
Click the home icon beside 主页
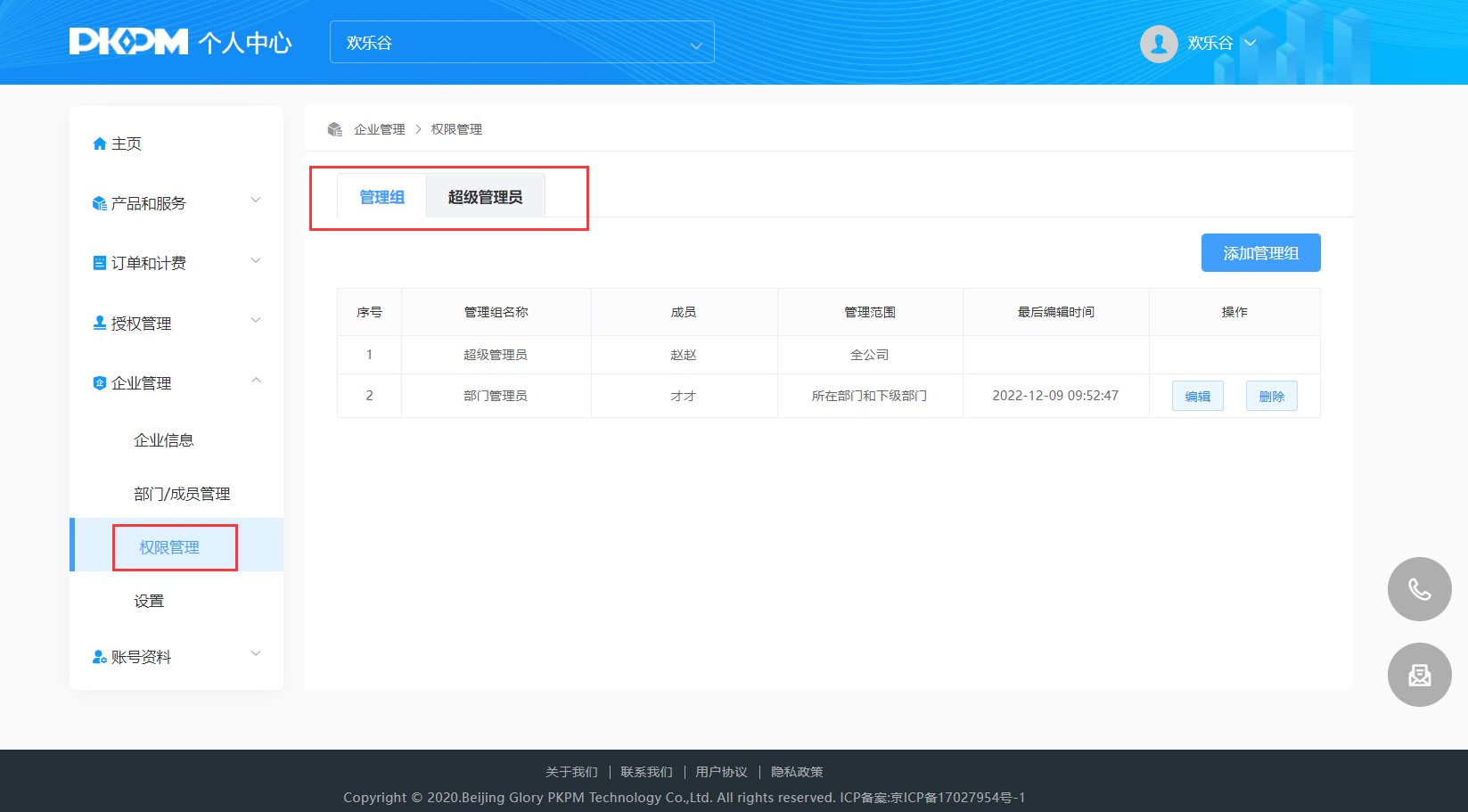click(100, 144)
